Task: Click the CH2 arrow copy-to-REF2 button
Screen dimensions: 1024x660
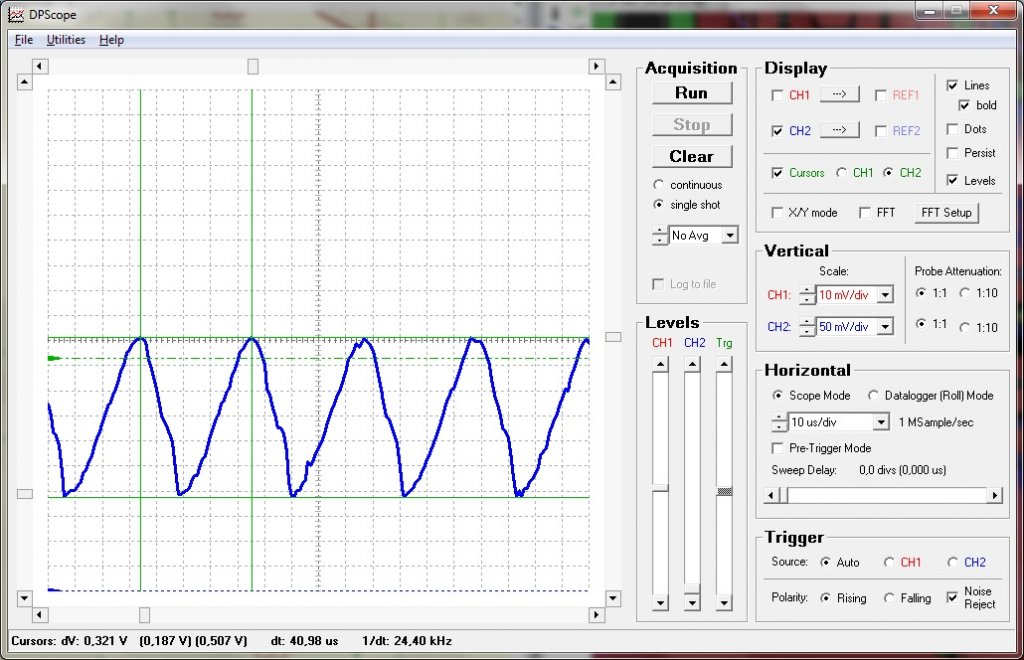Action: pos(840,130)
